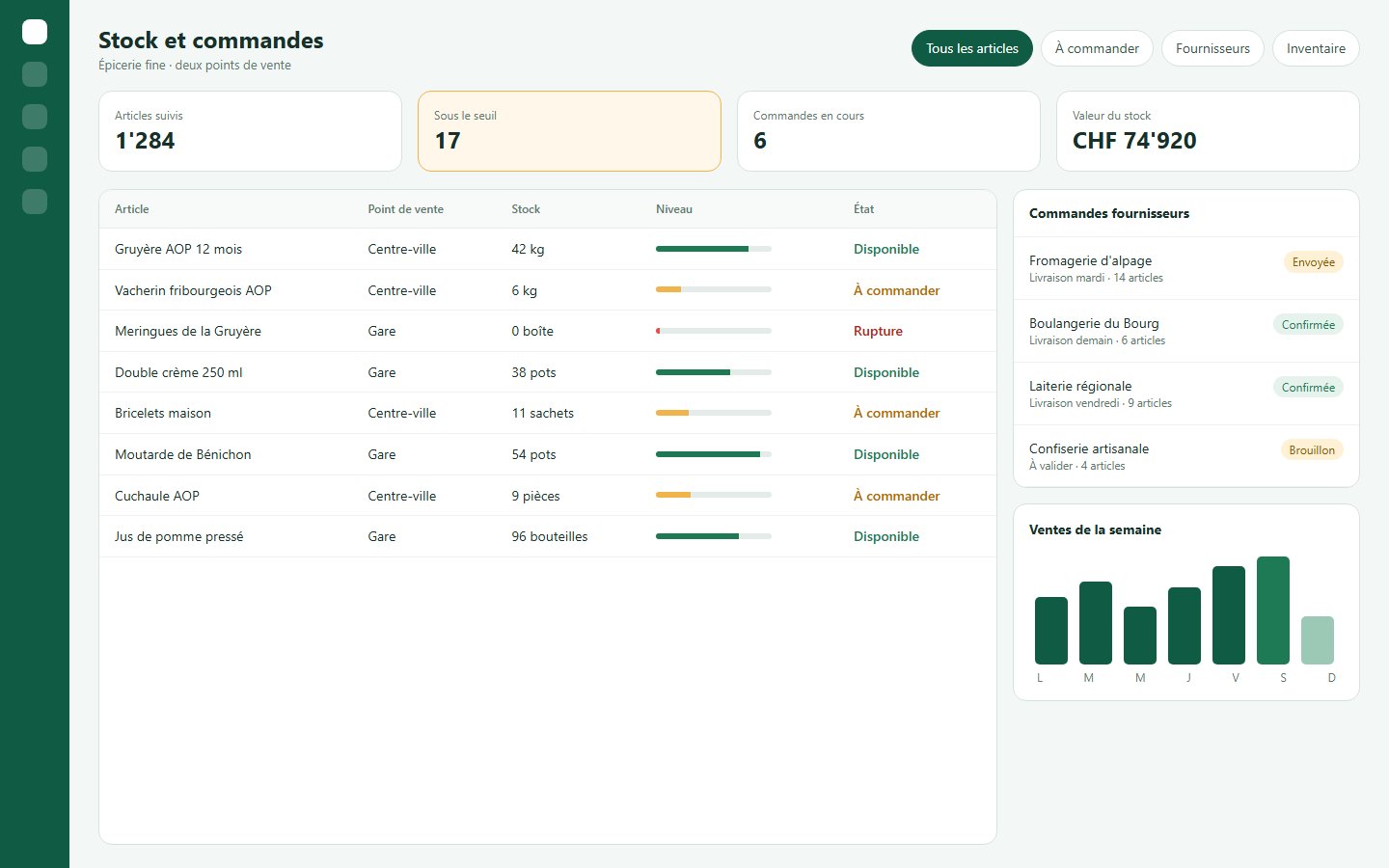Click "Jus de pomme pressé" article name
Image resolution: width=1389 pixels, height=868 pixels.
click(x=179, y=536)
